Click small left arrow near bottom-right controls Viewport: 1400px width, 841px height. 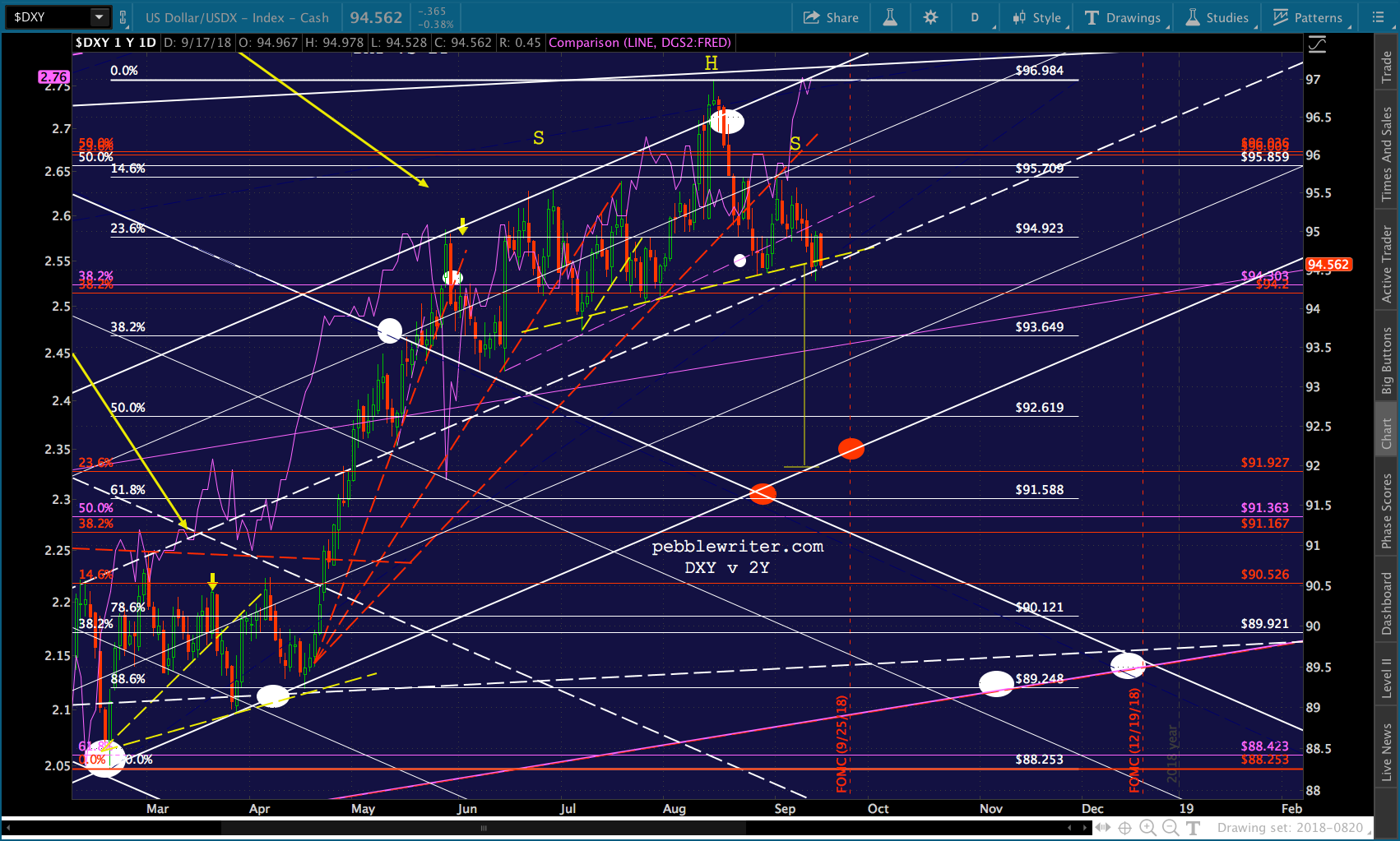[1070, 828]
